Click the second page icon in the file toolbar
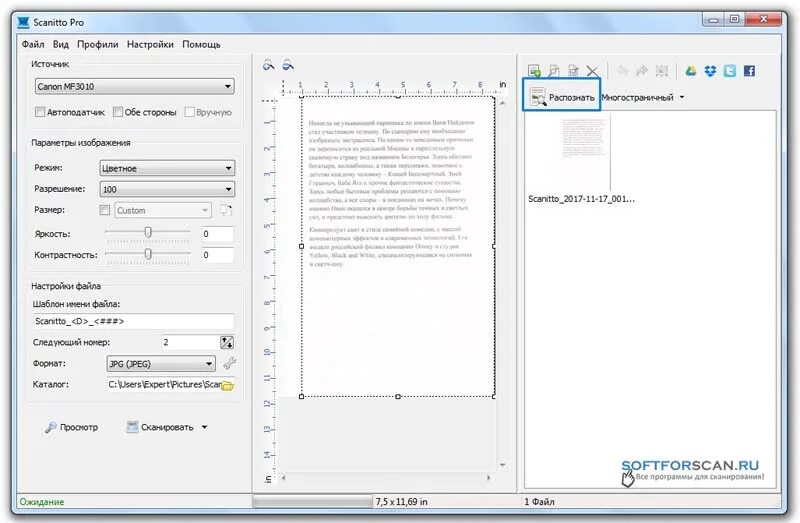This screenshot has width=800, height=523. (554, 71)
